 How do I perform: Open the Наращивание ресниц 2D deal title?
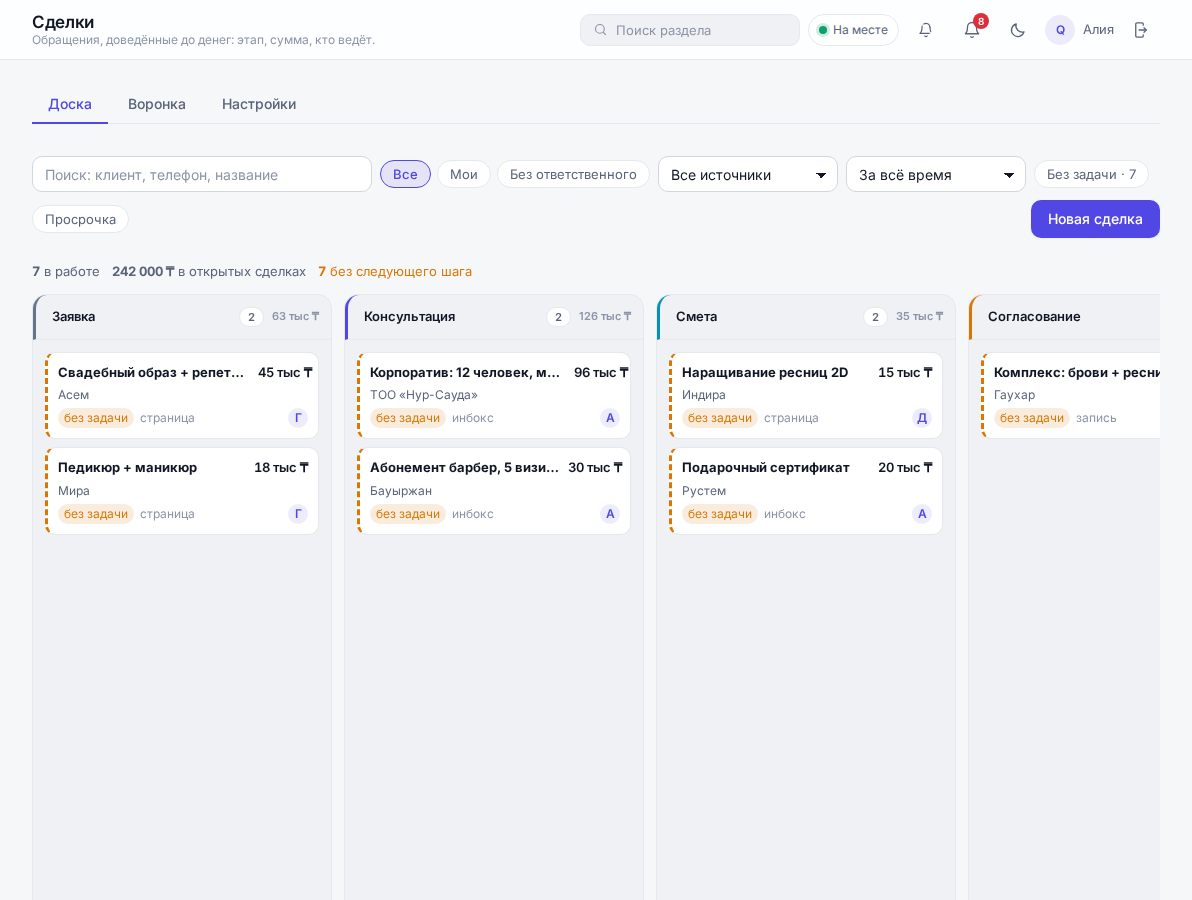(765, 372)
